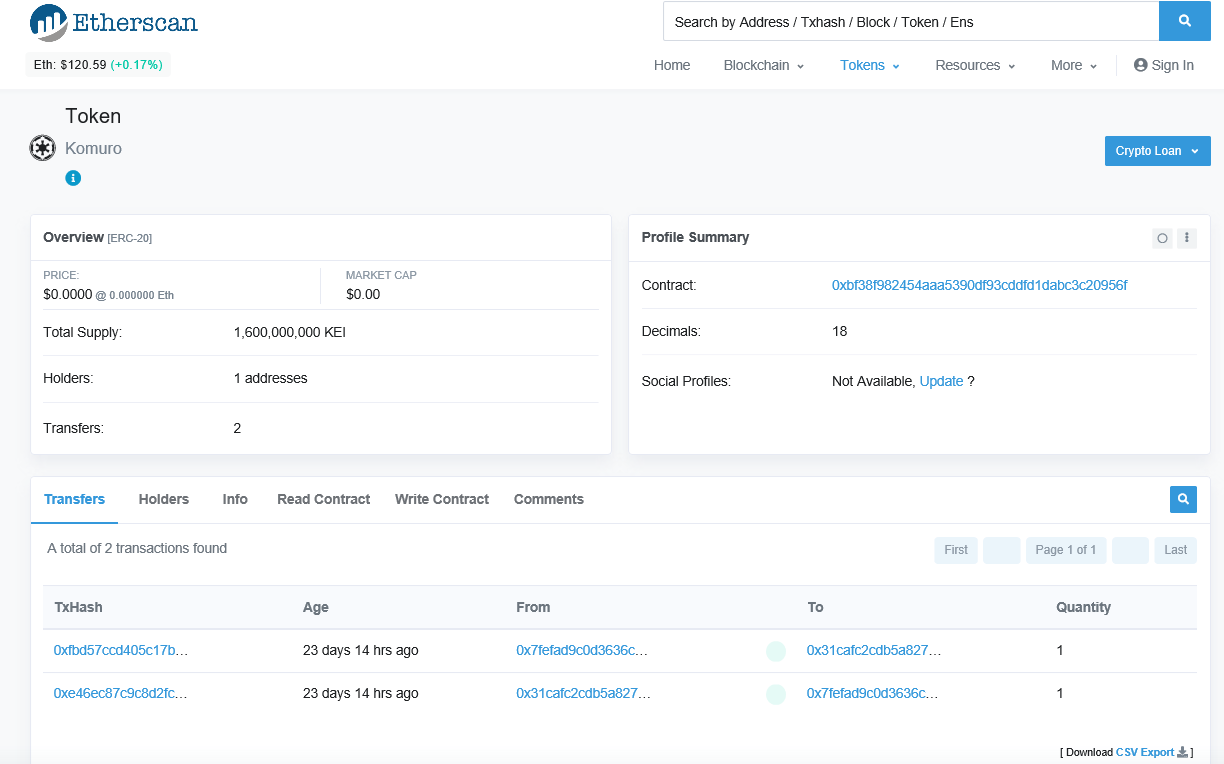
Task: Click the Sign In user icon
Action: point(1140,65)
